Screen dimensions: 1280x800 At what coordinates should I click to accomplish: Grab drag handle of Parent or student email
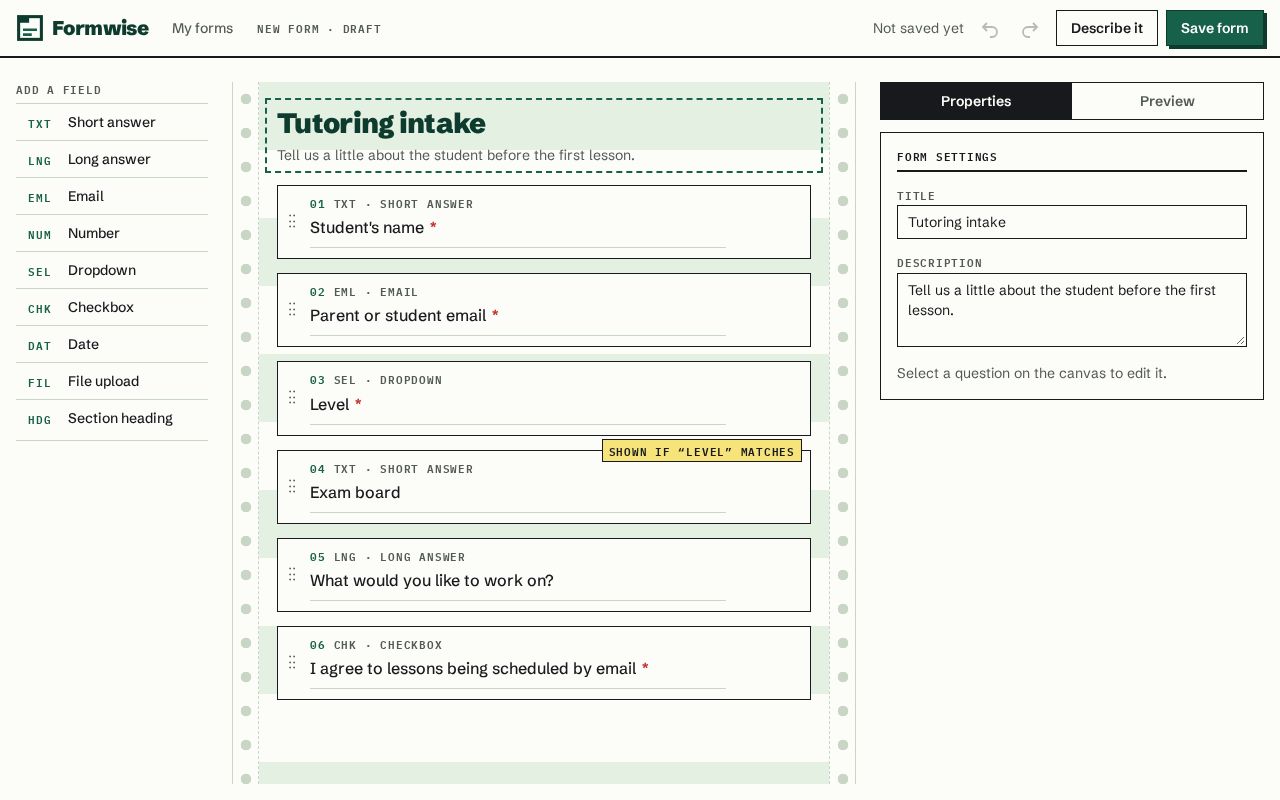pyautogui.click(x=292, y=309)
